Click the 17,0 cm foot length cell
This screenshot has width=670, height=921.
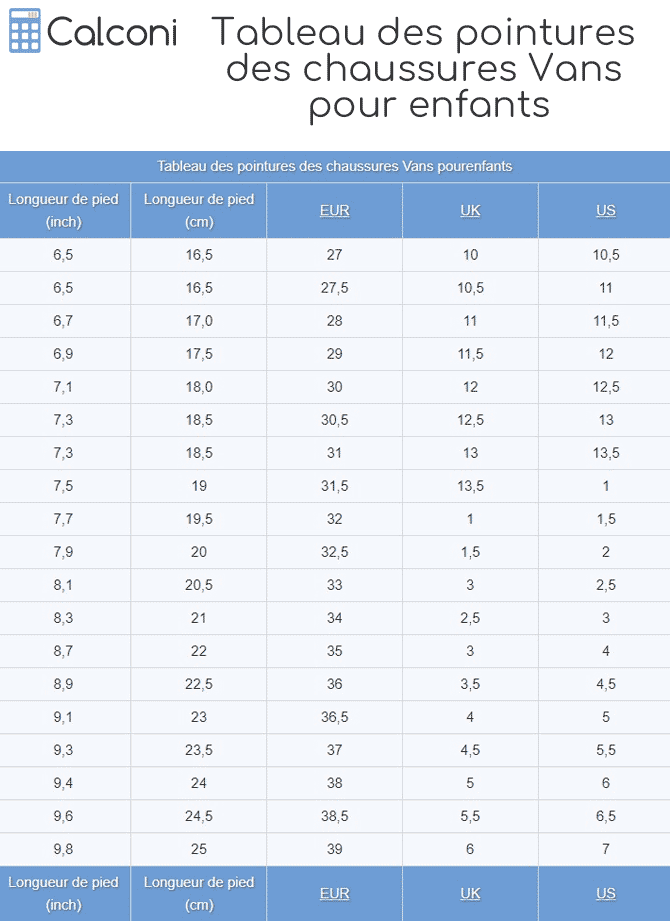click(x=199, y=321)
